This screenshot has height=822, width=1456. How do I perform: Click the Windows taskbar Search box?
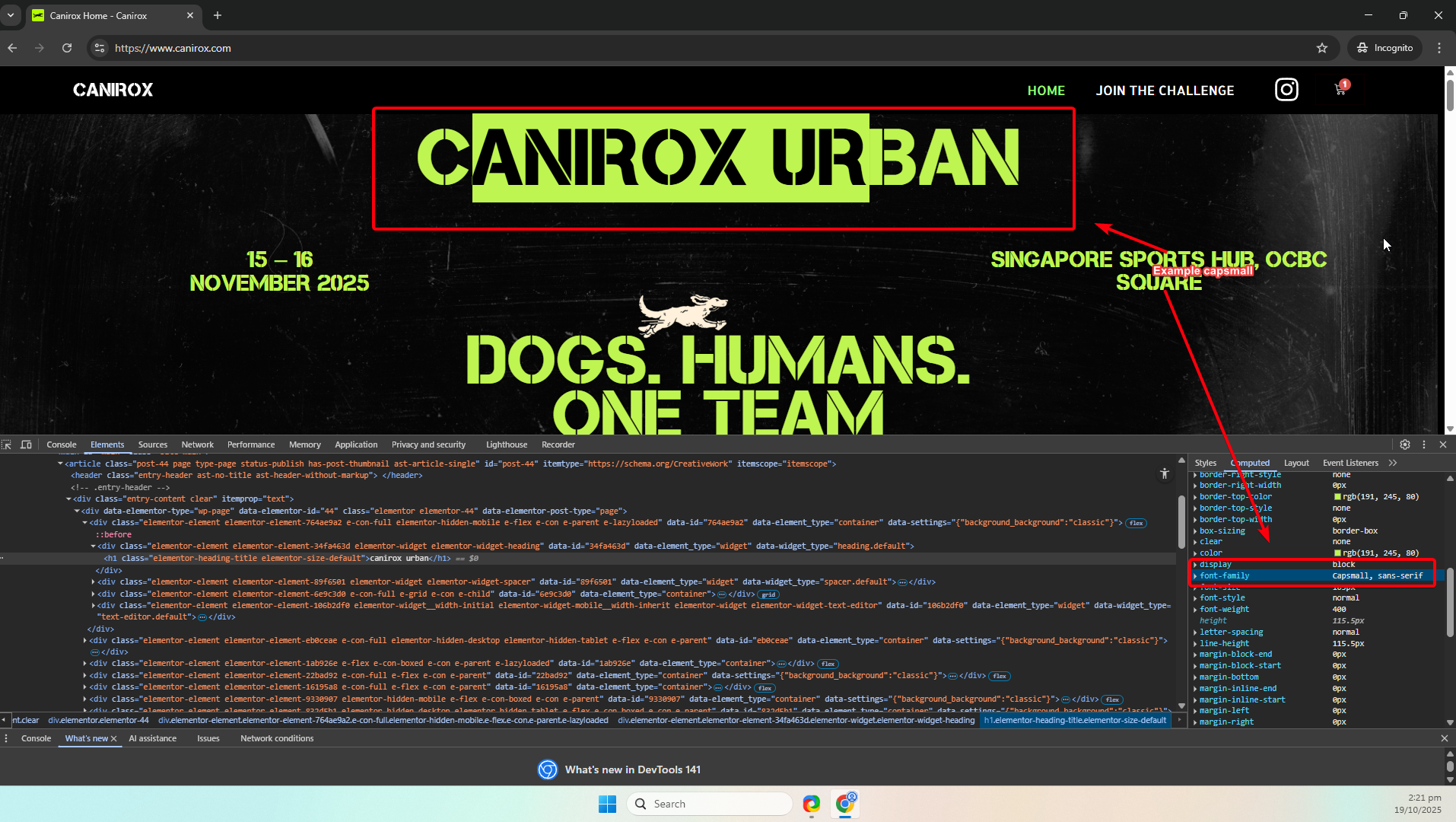coord(709,804)
